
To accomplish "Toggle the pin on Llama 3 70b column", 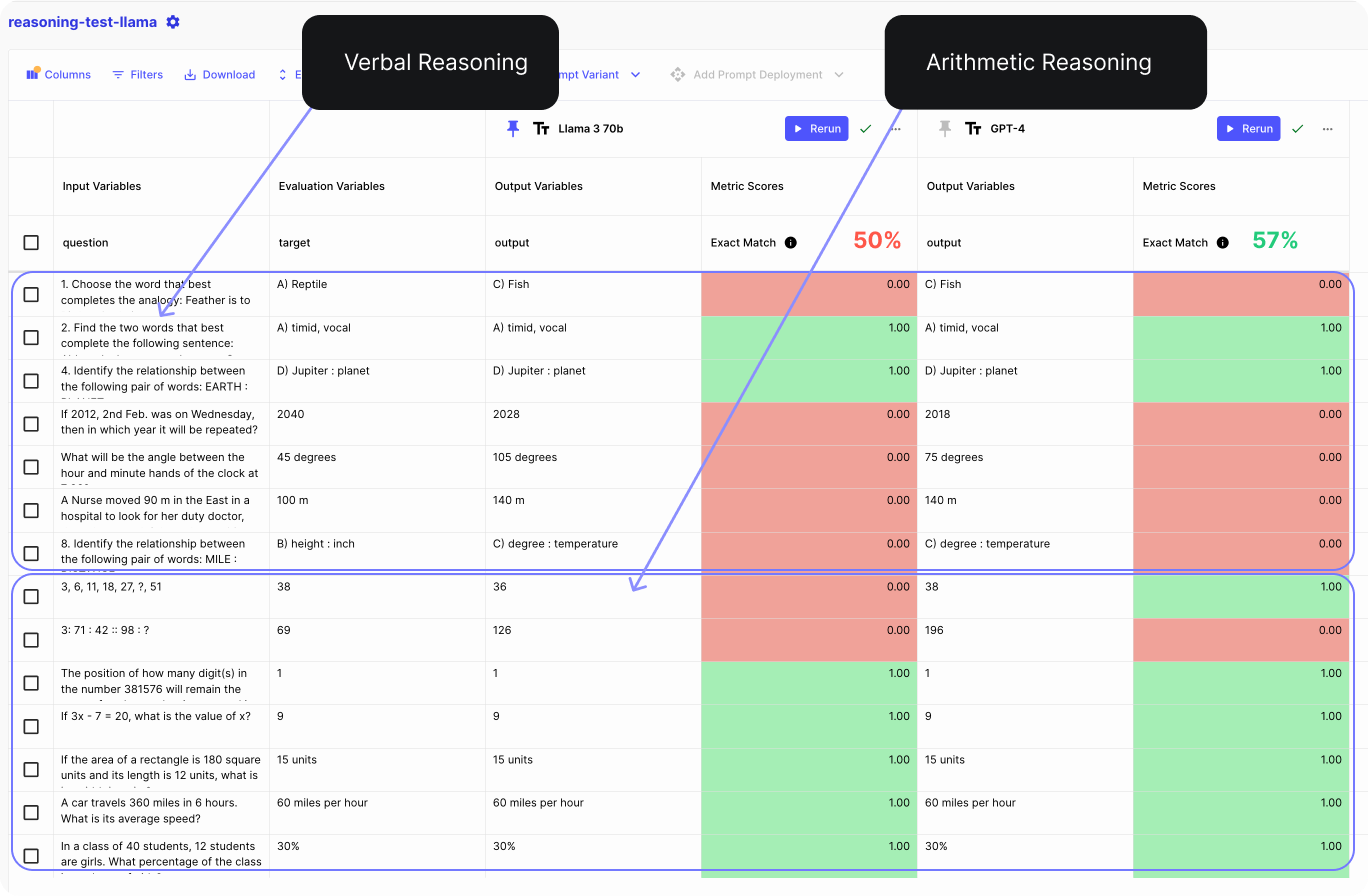I will click(x=513, y=128).
